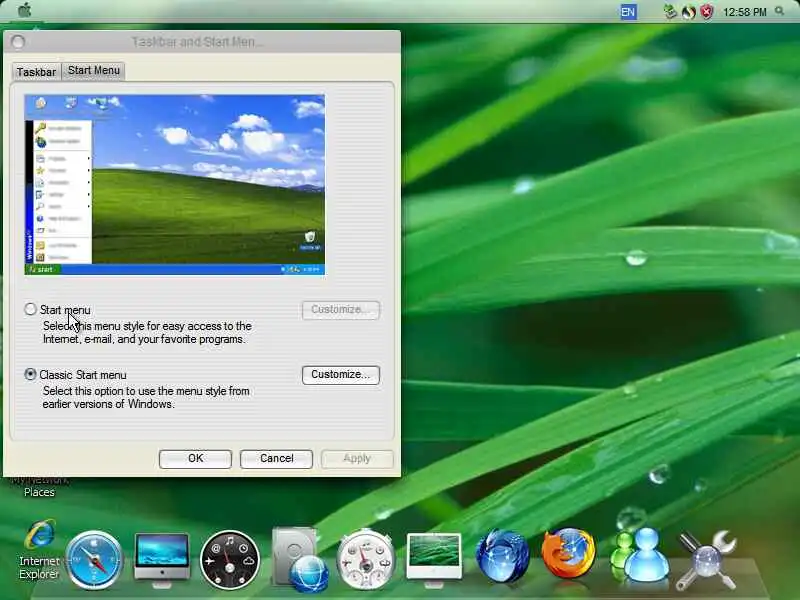Open Internet Explorer desktop shortcut
Viewport: 800px width, 600px height.
(x=39, y=550)
